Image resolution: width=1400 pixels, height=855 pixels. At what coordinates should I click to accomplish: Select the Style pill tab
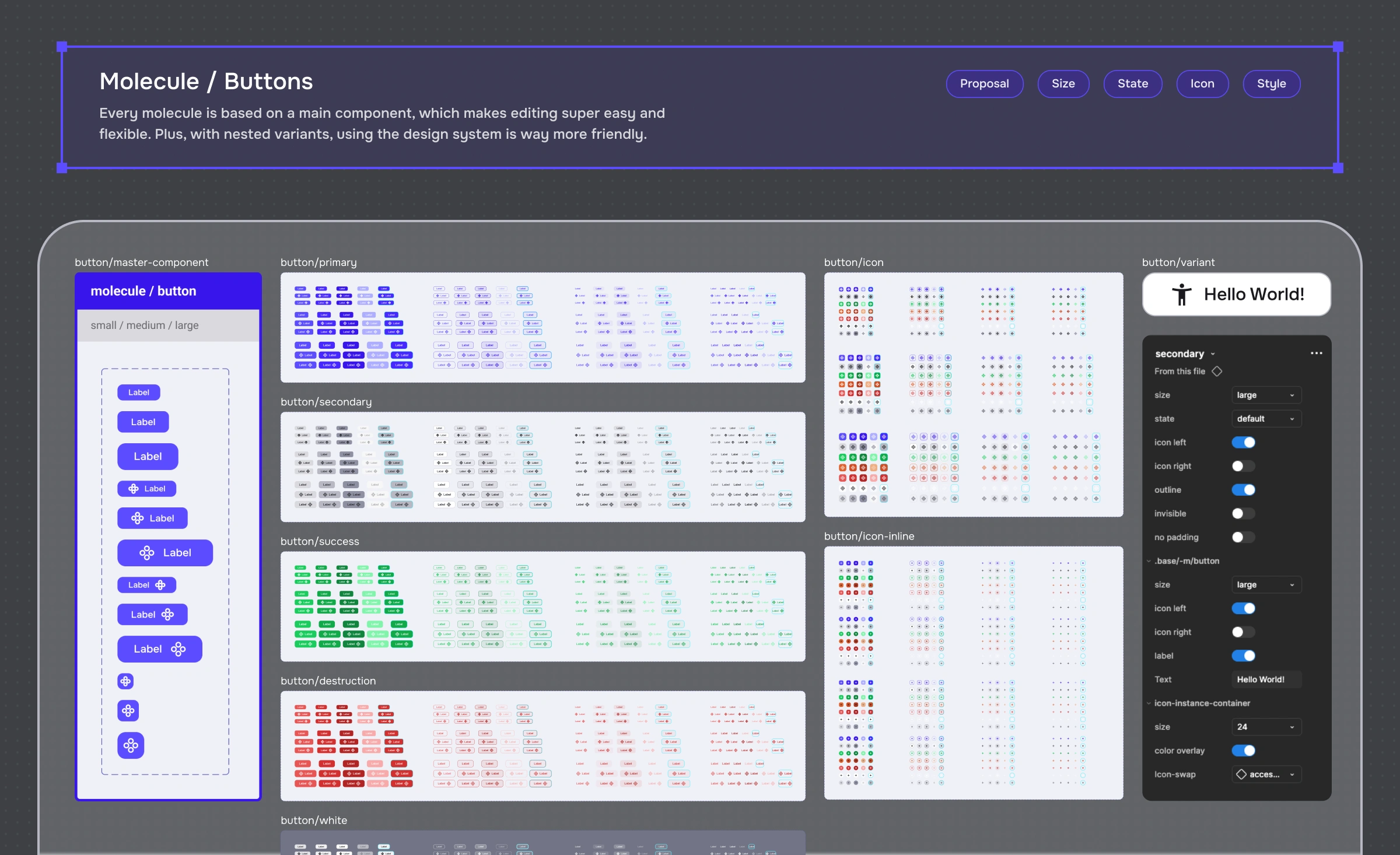1271,84
